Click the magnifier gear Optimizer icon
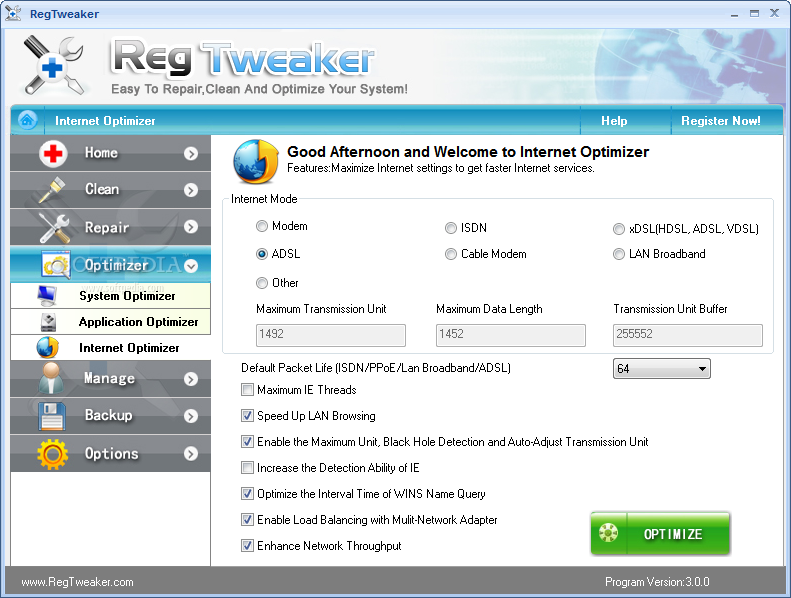 click(56, 264)
